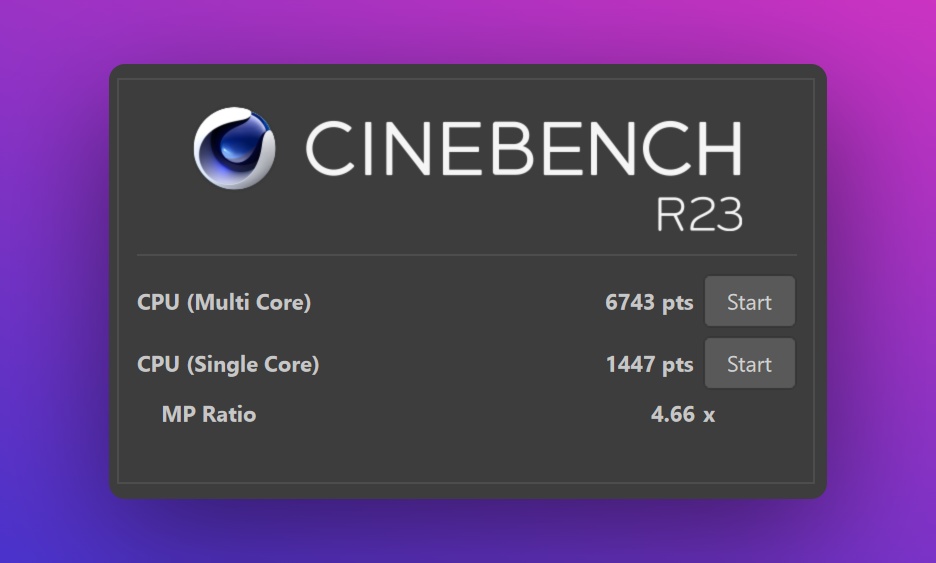Click the background below the Cinebench panel
936x563 pixels.
467,532
